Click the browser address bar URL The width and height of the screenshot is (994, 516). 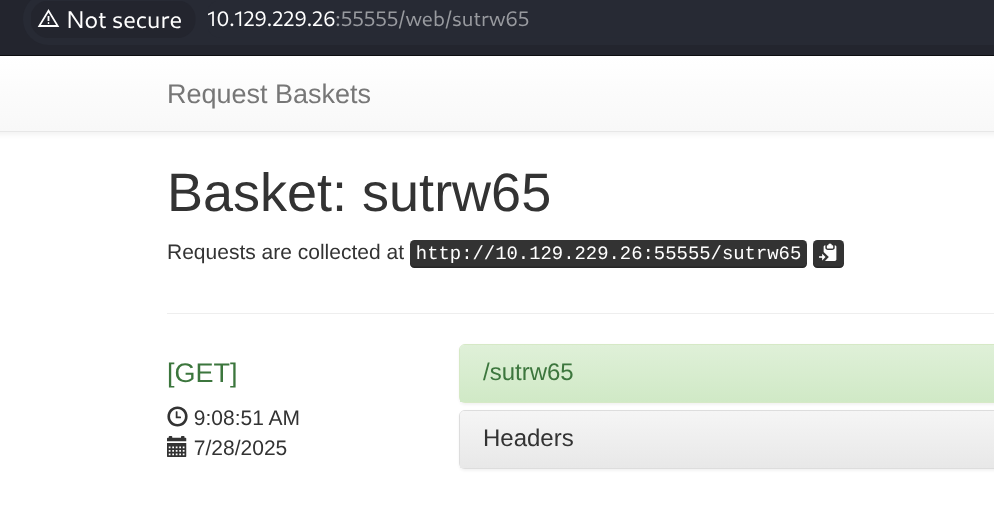(x=368, y=19)
